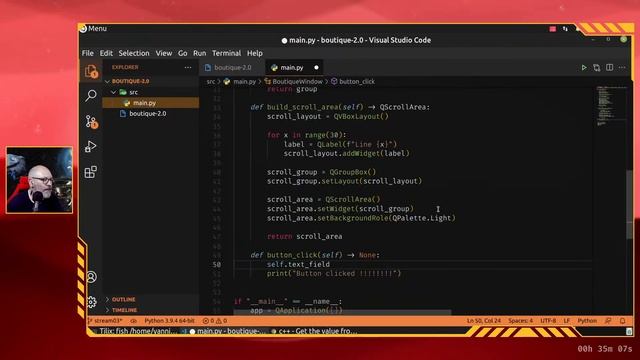Image resolution: width=640 pixels, height=360 pixels.
Task: Select main.py in the file tree
Action: (151, 103)
